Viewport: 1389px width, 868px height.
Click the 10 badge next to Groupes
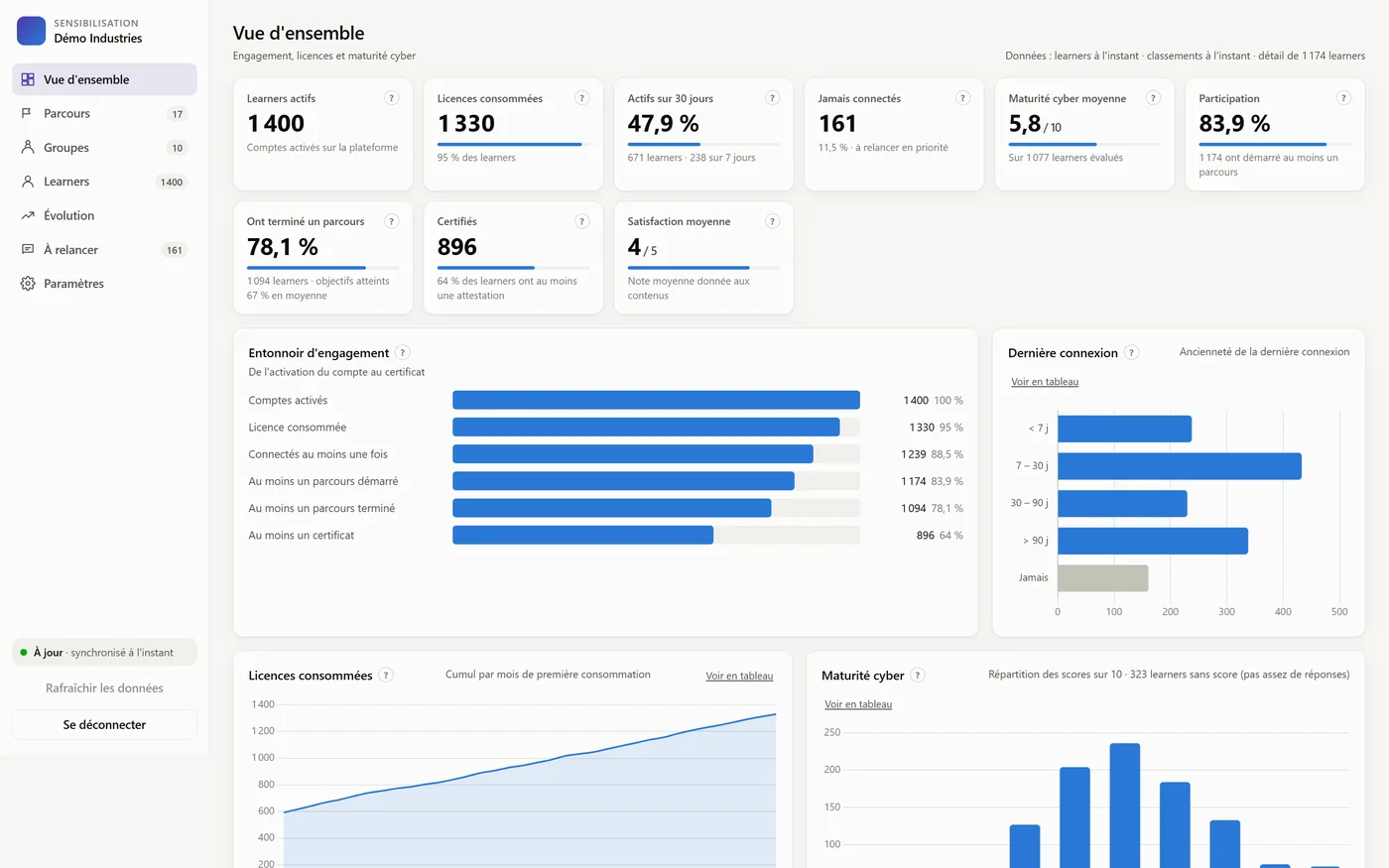click(178, 148)
